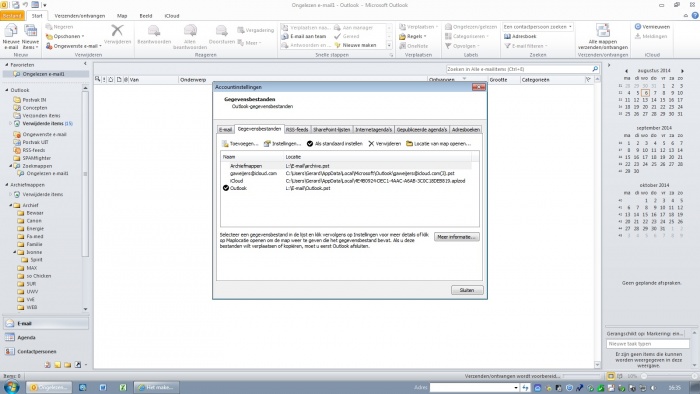Collapse the Archiefmappen section
The width and height of the screenshot is (700, 394).
coord(6,185)
